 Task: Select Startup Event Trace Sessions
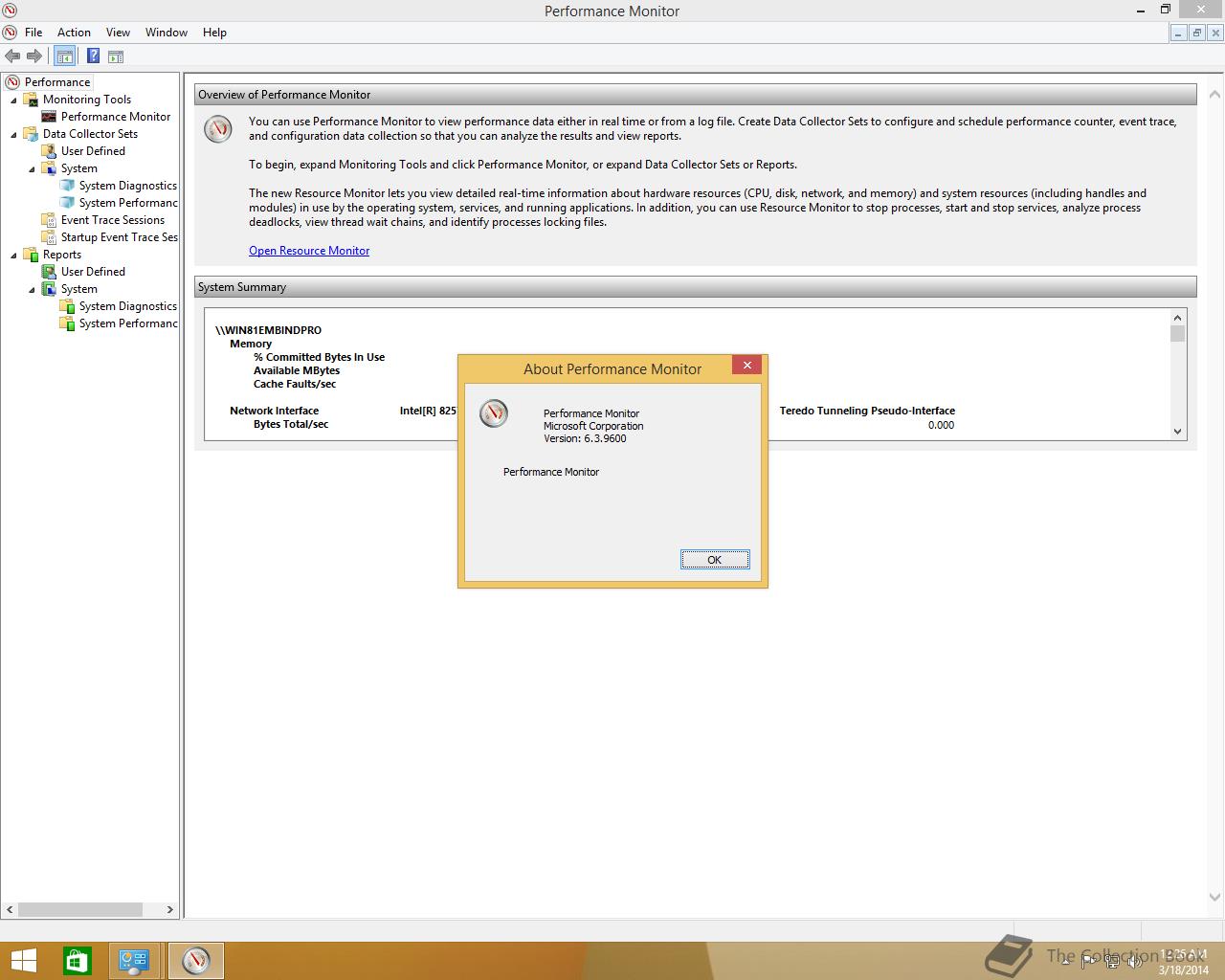[121, 236]
